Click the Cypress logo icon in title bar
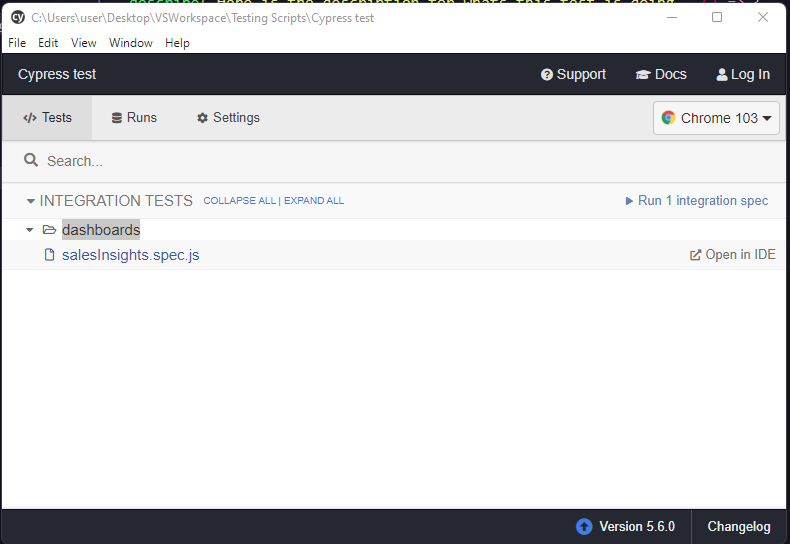 (x=18, y=17)
